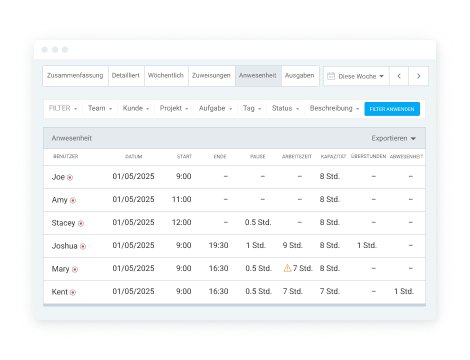The width and height of the screenshot is (470, 360).
Task: Expand the Kunde filter dropdown
Action: click(x=136, y=108)
